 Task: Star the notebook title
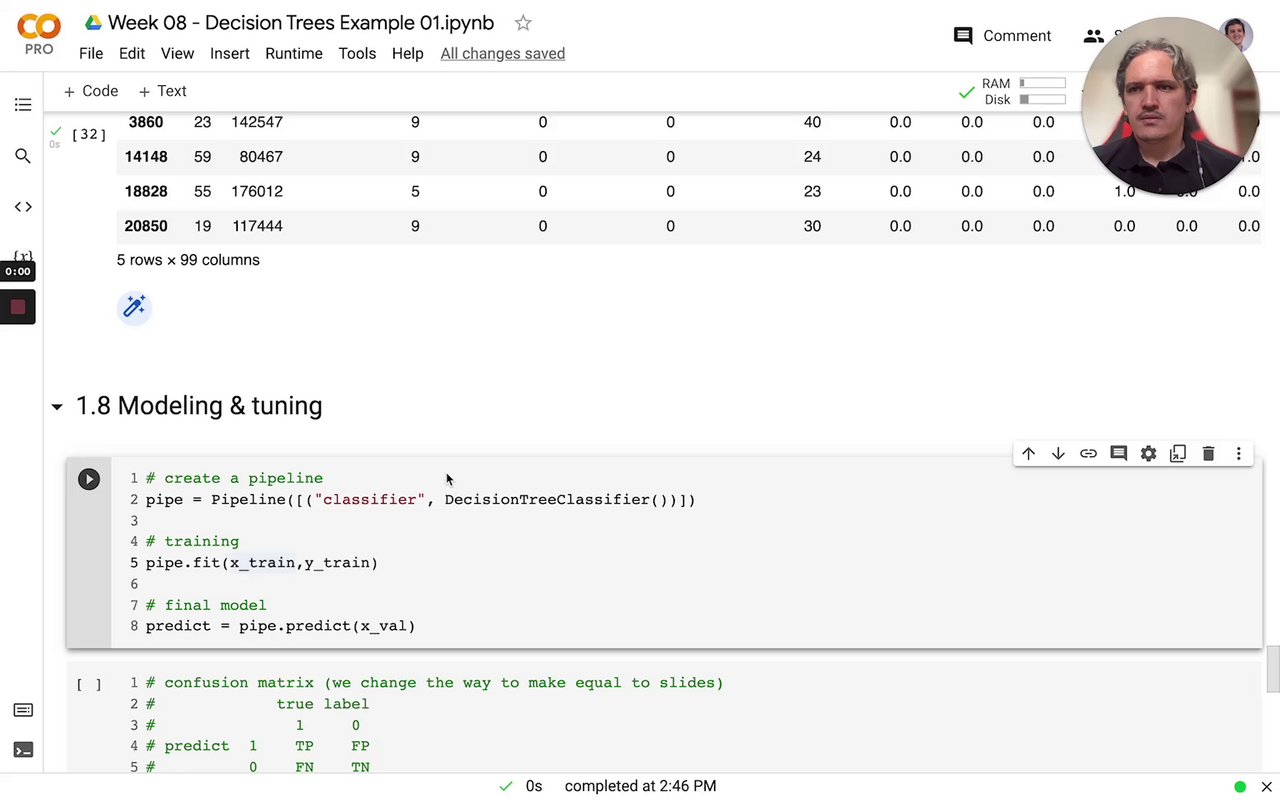(x=523, y=23)
